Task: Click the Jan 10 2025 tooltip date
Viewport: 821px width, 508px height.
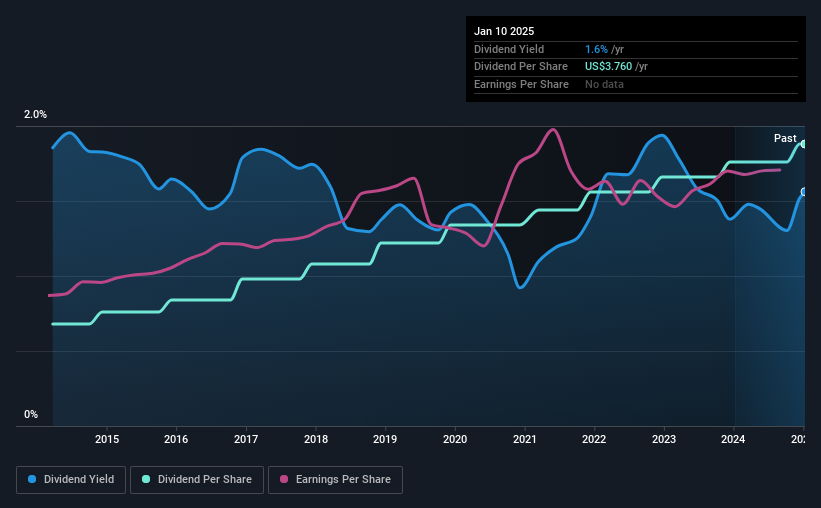Action: (x=504, y=31)
